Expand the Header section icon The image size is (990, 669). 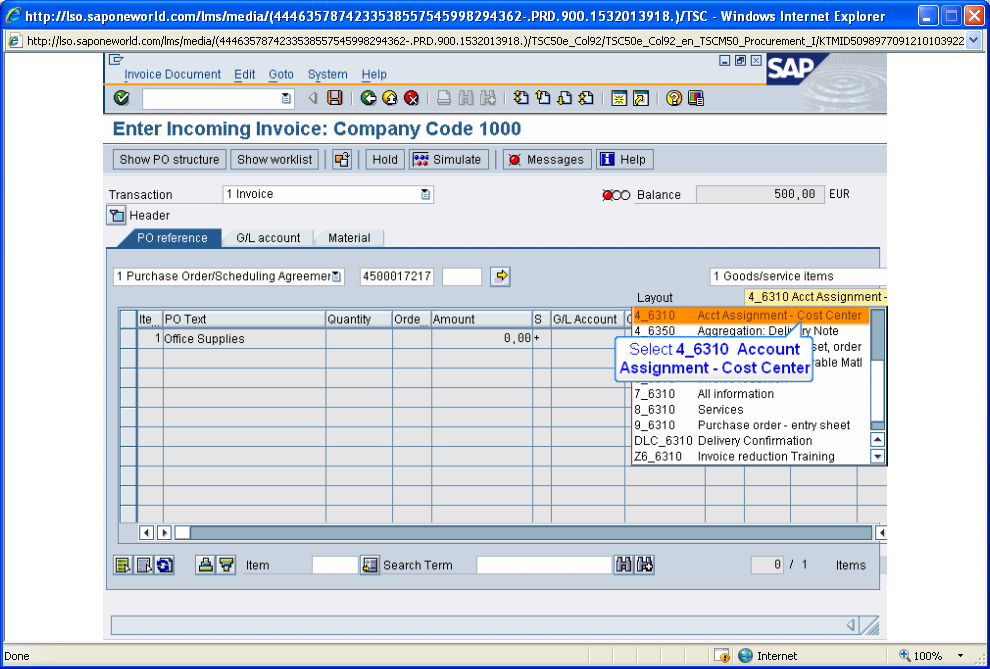click(116, 215)
